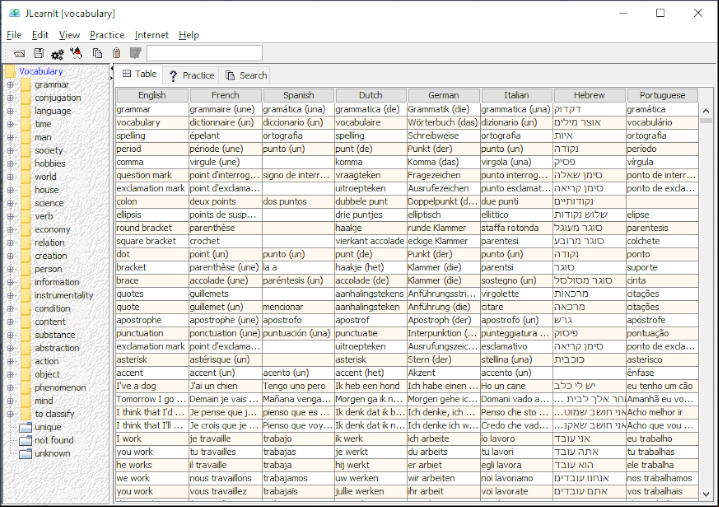This screenshot has height=507, width=719.
Task: Select the abstraction category in tree
Action: 57,348
